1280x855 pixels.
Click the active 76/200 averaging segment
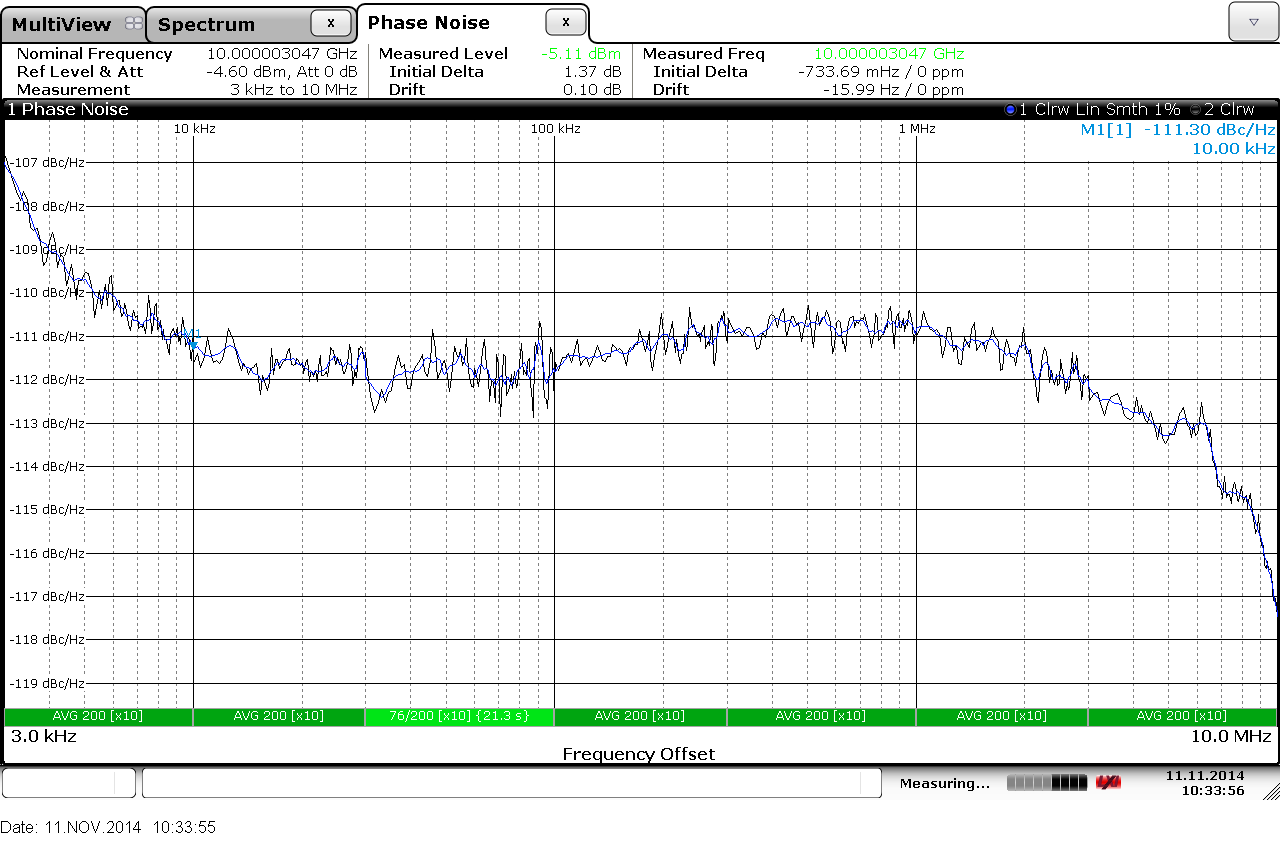pos(459,716)
